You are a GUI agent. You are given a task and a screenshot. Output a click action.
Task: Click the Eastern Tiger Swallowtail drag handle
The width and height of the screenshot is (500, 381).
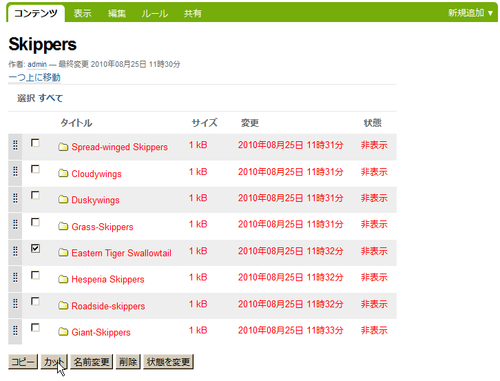click(x=15, y=251)
